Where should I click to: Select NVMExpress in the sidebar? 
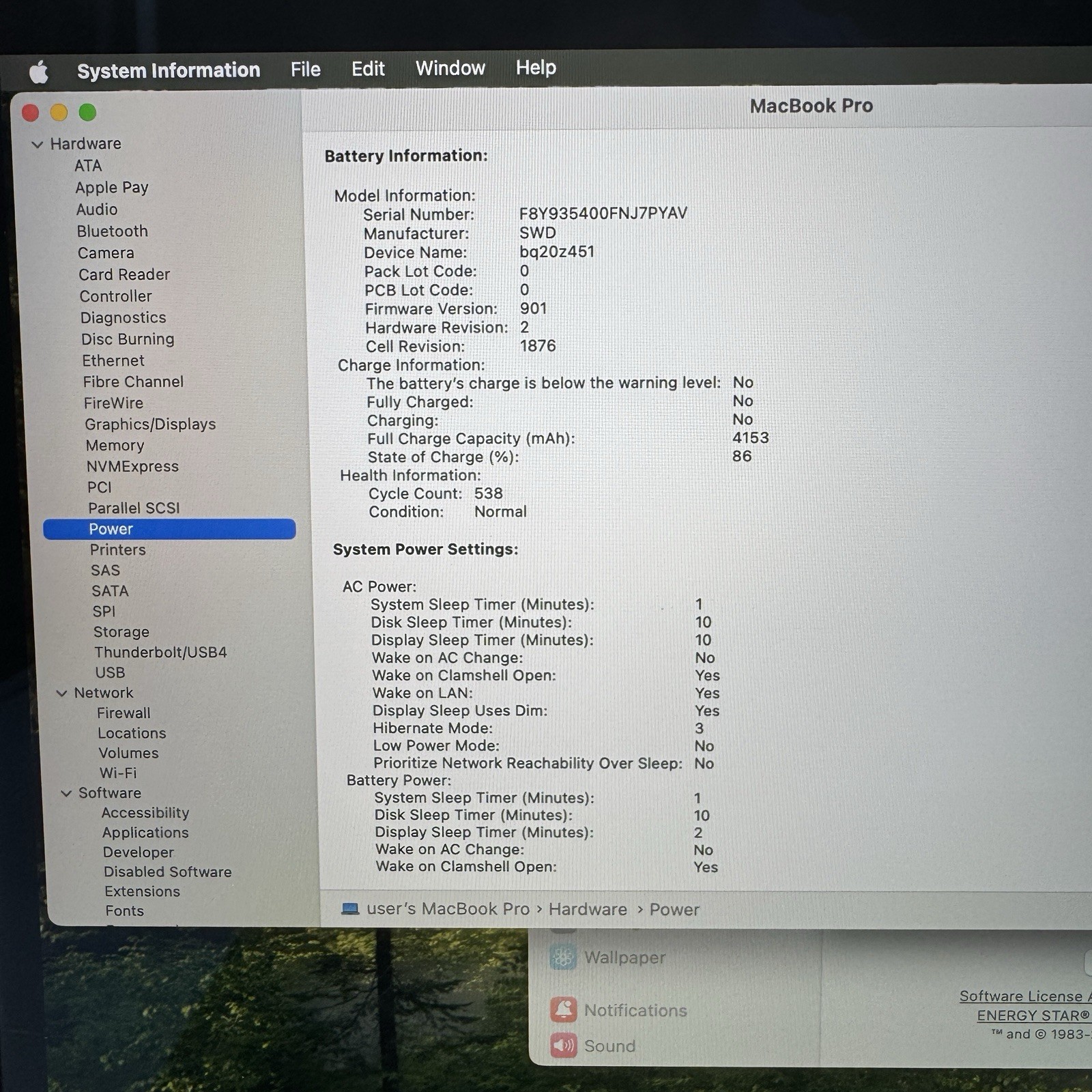pos(132,467)
